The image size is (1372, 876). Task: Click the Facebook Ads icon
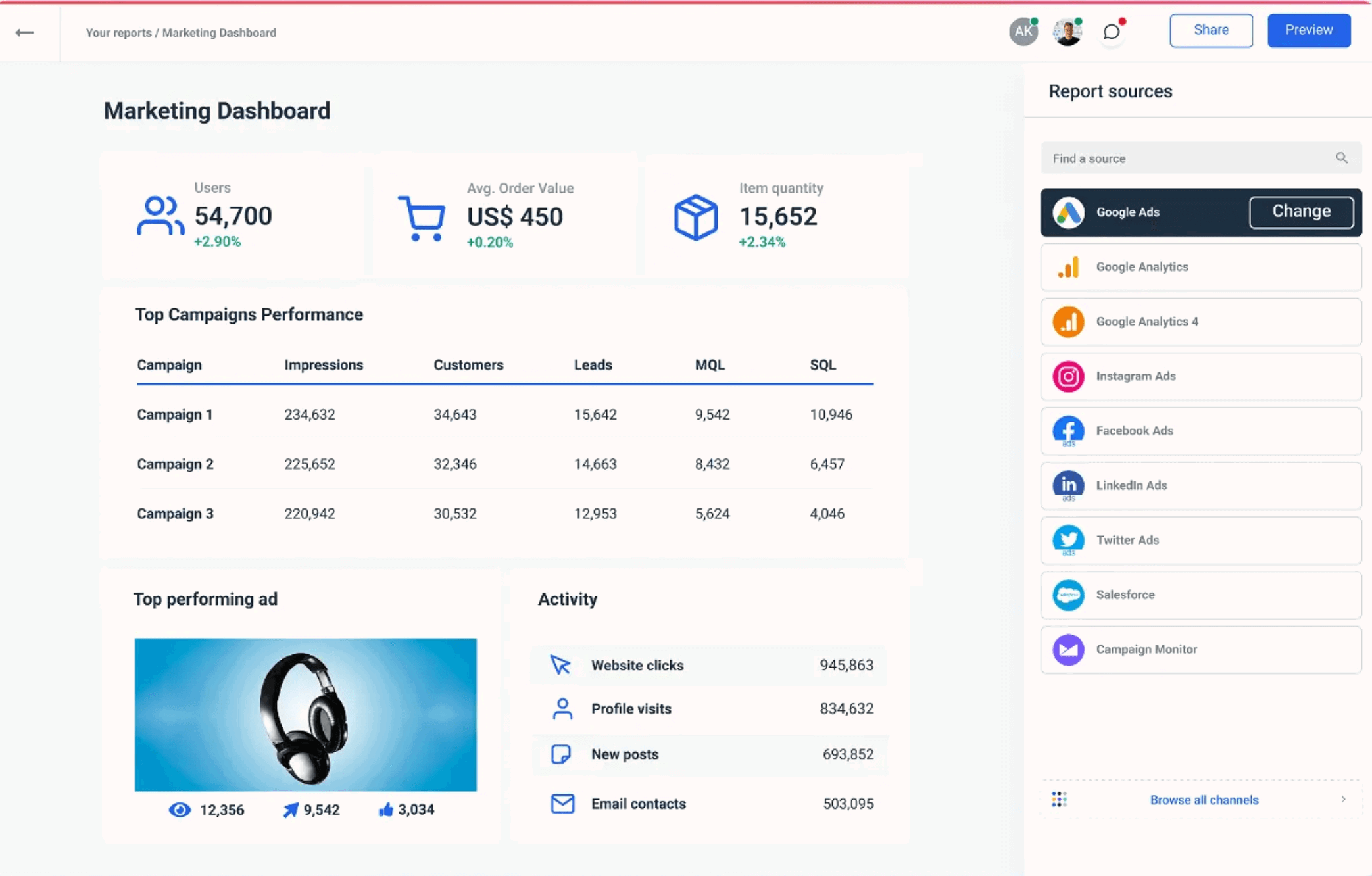click(x=1068, y=431)
